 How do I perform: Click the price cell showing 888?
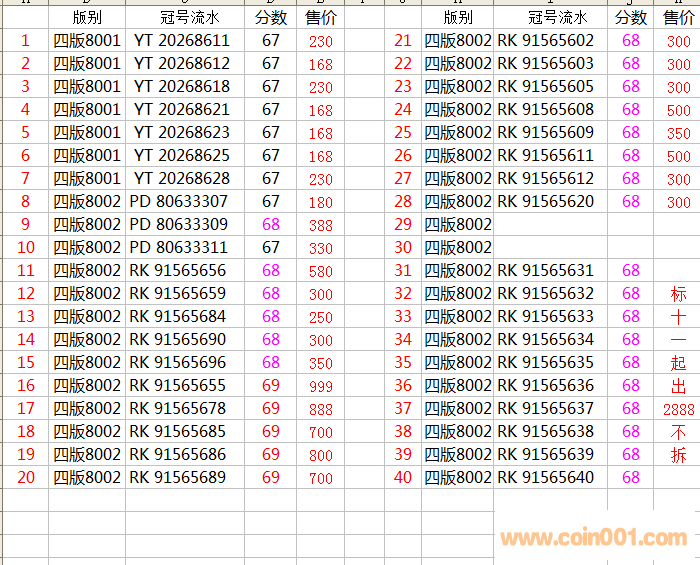coord(320,409)
